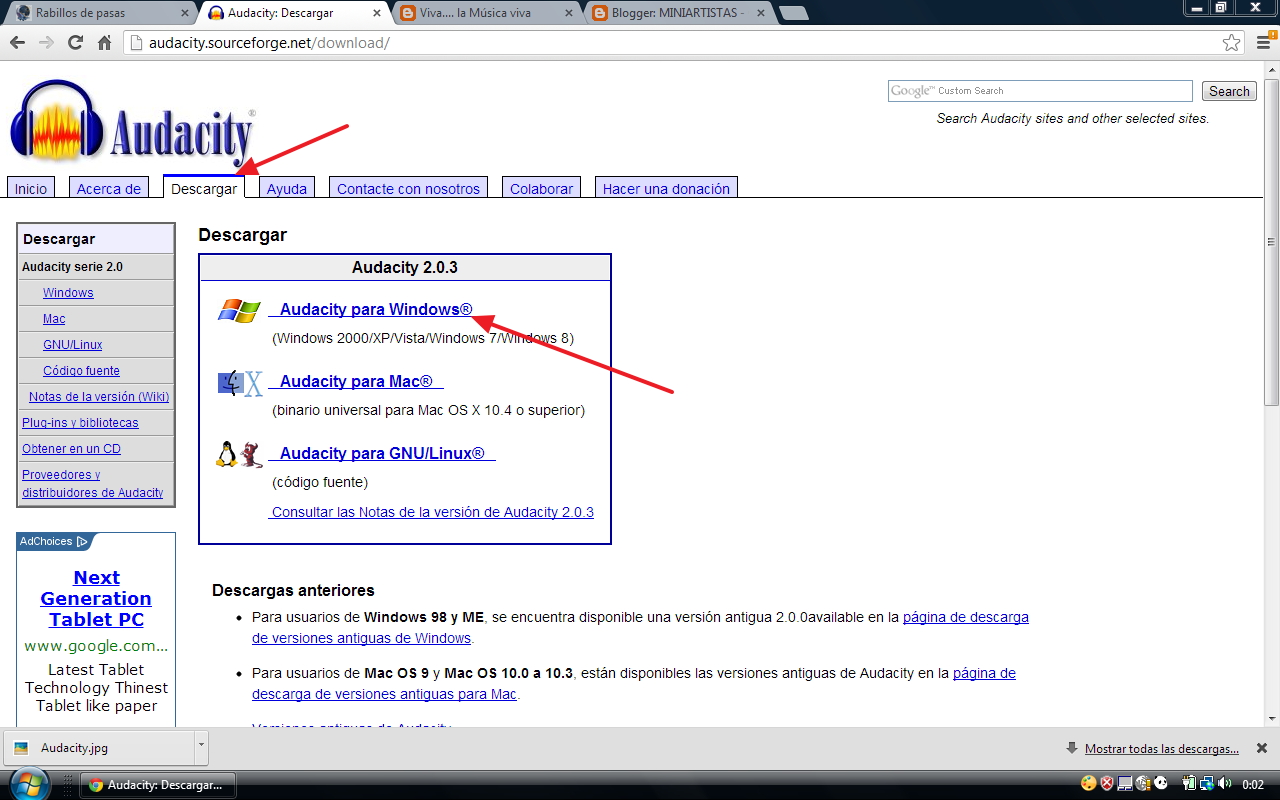Viewport: 1280px width, 800px height.
Task: Open the Obtener en un CD link
Action: 71,449
